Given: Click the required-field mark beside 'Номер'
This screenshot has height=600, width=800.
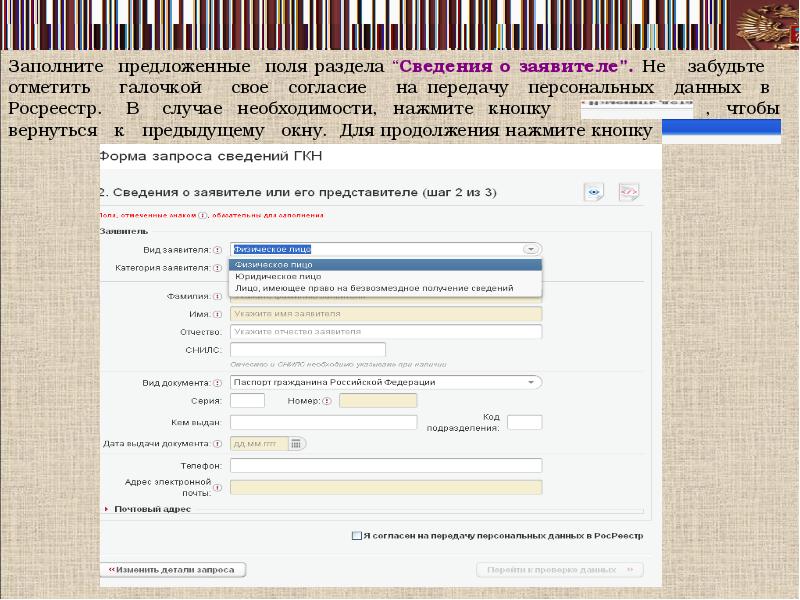Looking at the screenshot, I should click(326, 401).
